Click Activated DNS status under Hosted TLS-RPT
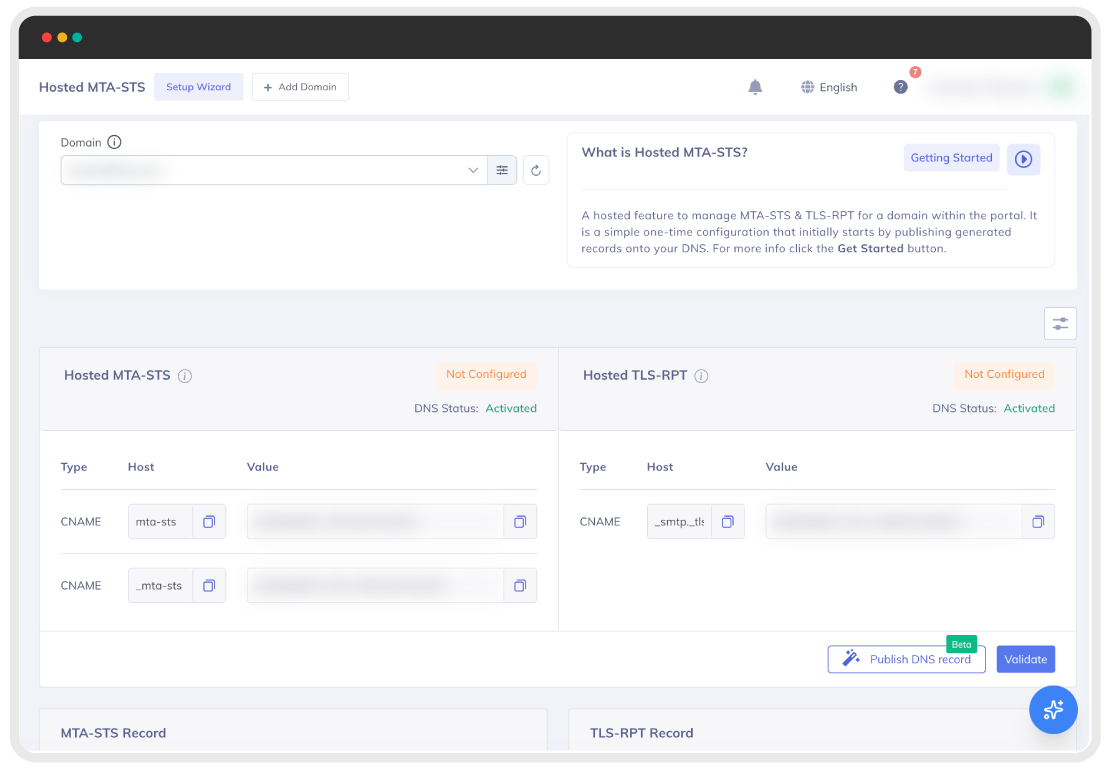 pos(1029,408)
